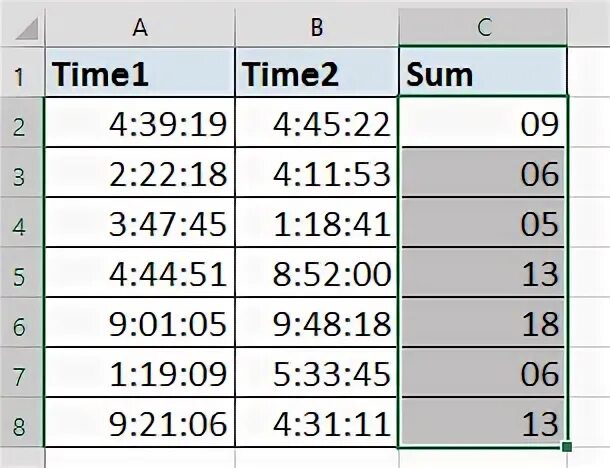Select row 5 header
The image size is (610, 468).
click(x=21, y=273)
